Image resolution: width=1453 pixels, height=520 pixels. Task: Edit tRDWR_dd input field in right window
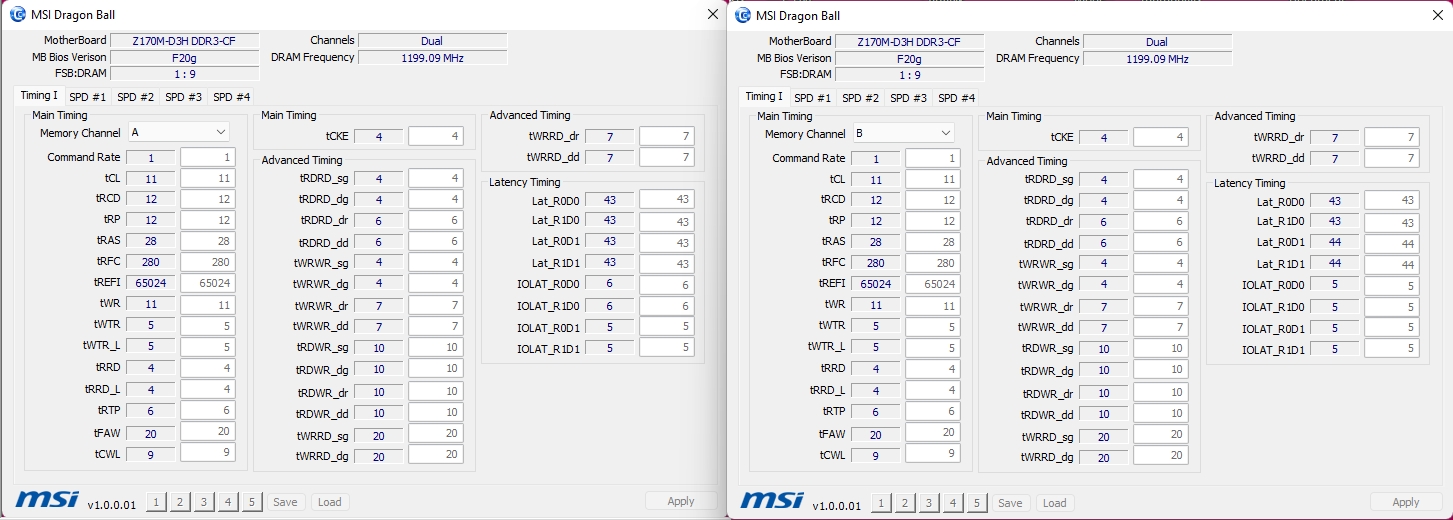1161,413
